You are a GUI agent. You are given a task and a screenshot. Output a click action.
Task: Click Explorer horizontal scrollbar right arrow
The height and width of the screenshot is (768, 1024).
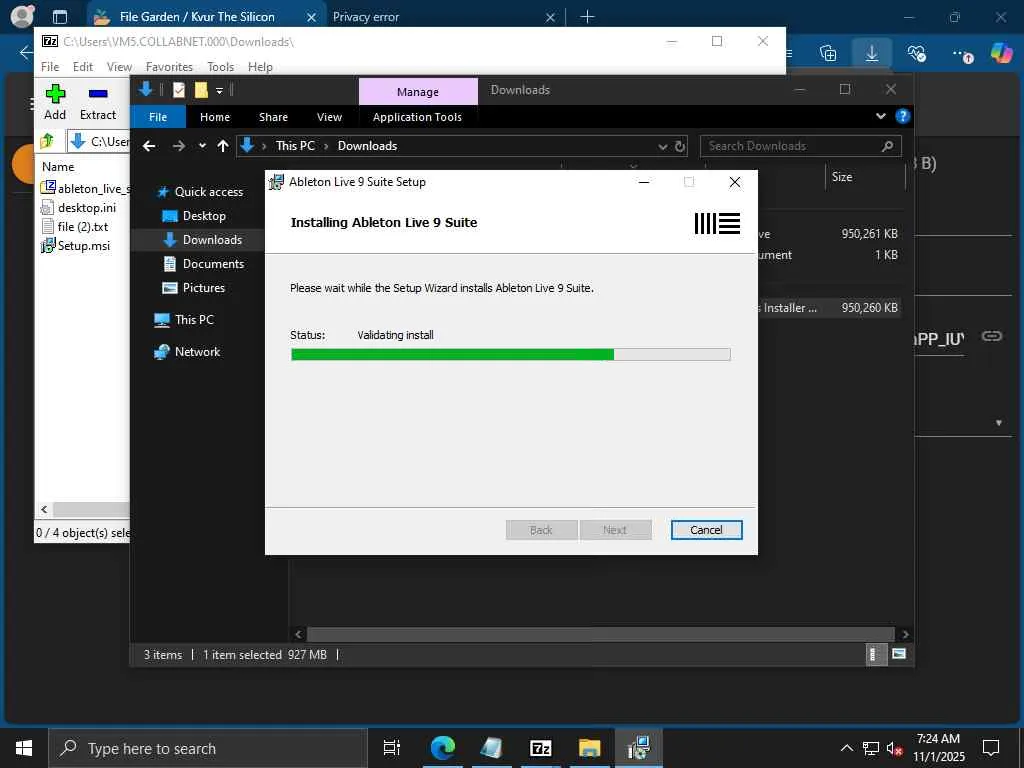pos(904,634)
